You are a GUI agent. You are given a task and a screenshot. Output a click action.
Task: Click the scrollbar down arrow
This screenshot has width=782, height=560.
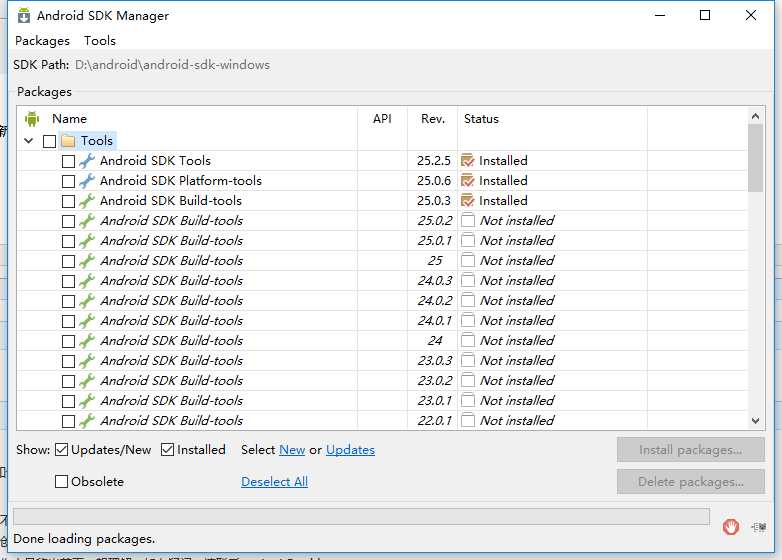[x=756, y=421]
